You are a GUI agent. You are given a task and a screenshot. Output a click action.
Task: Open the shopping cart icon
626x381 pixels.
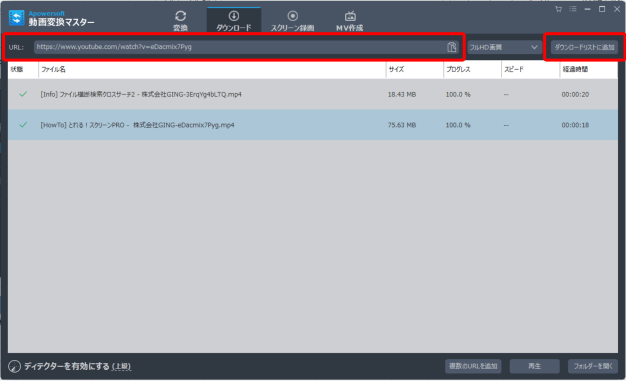click(559, 9)
